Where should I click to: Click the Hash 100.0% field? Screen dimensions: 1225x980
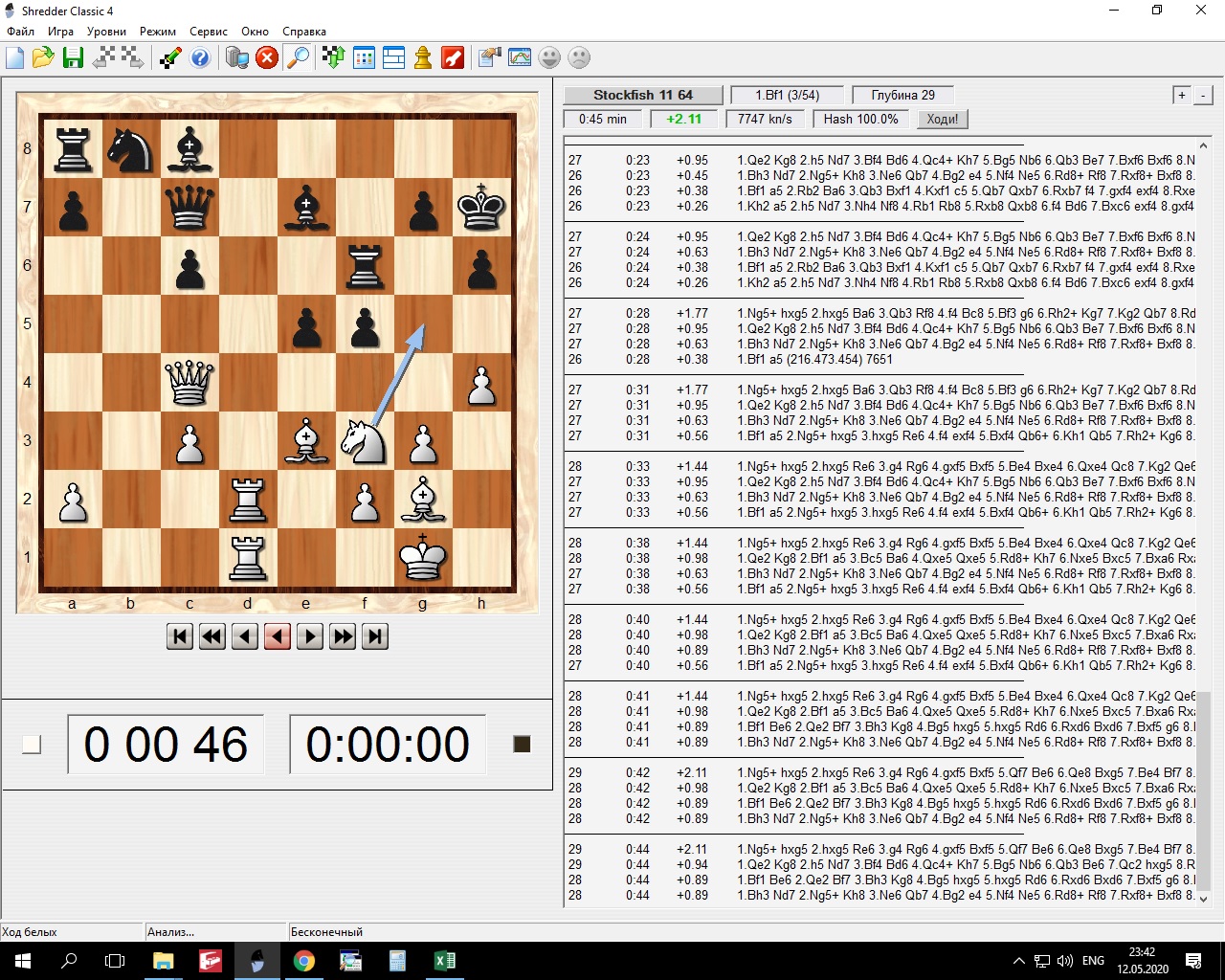[861, 119]
